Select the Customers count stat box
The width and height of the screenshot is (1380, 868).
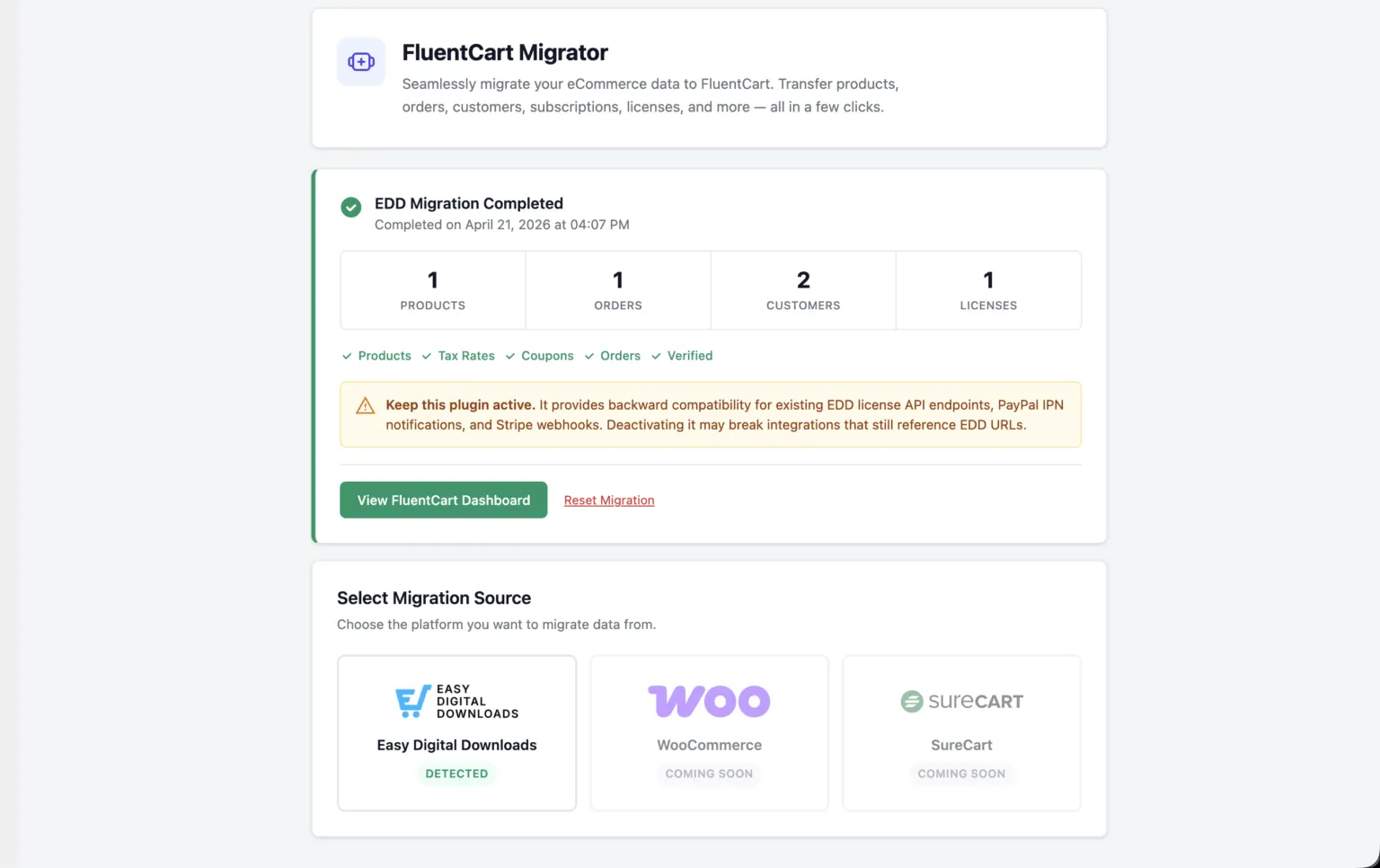[803, 290]
